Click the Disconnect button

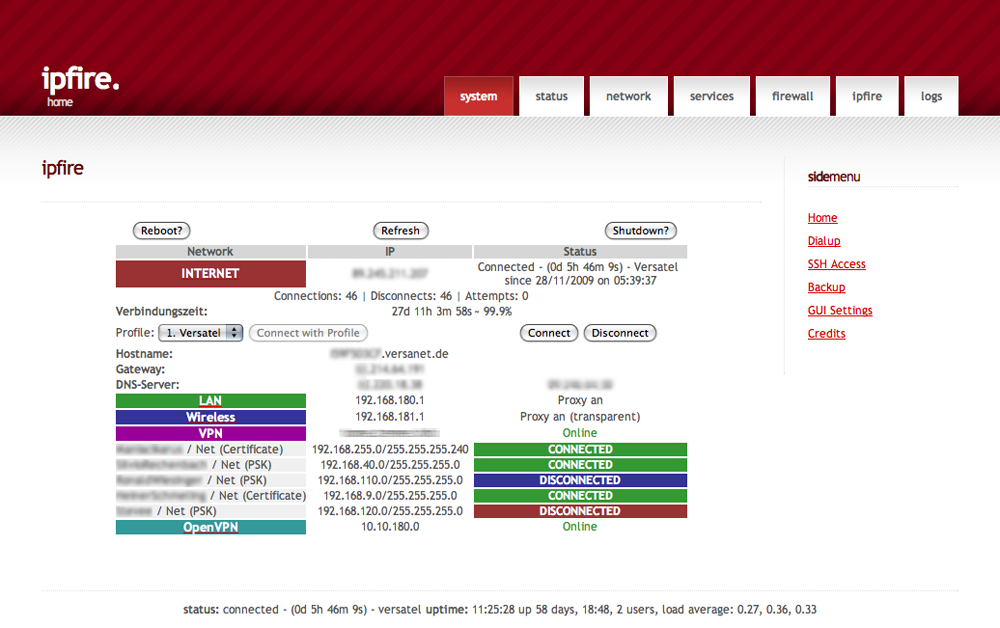click(620, 332)
